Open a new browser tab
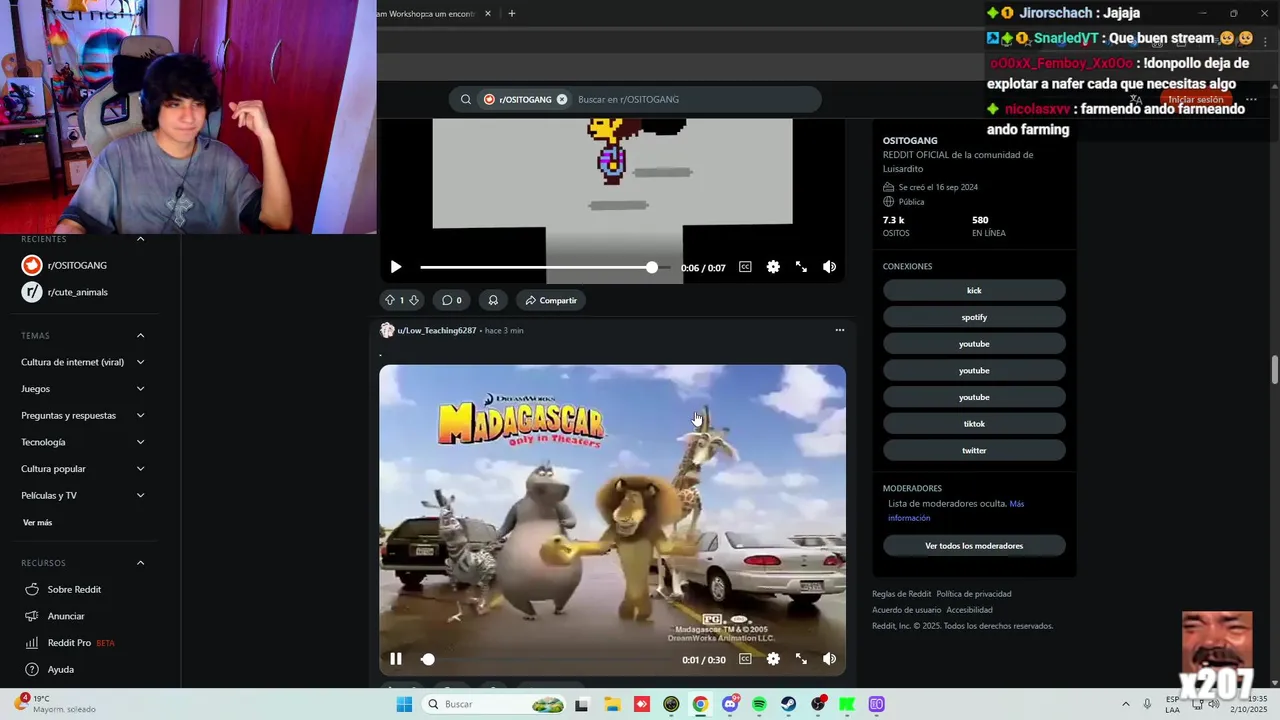 click(512, 14)
